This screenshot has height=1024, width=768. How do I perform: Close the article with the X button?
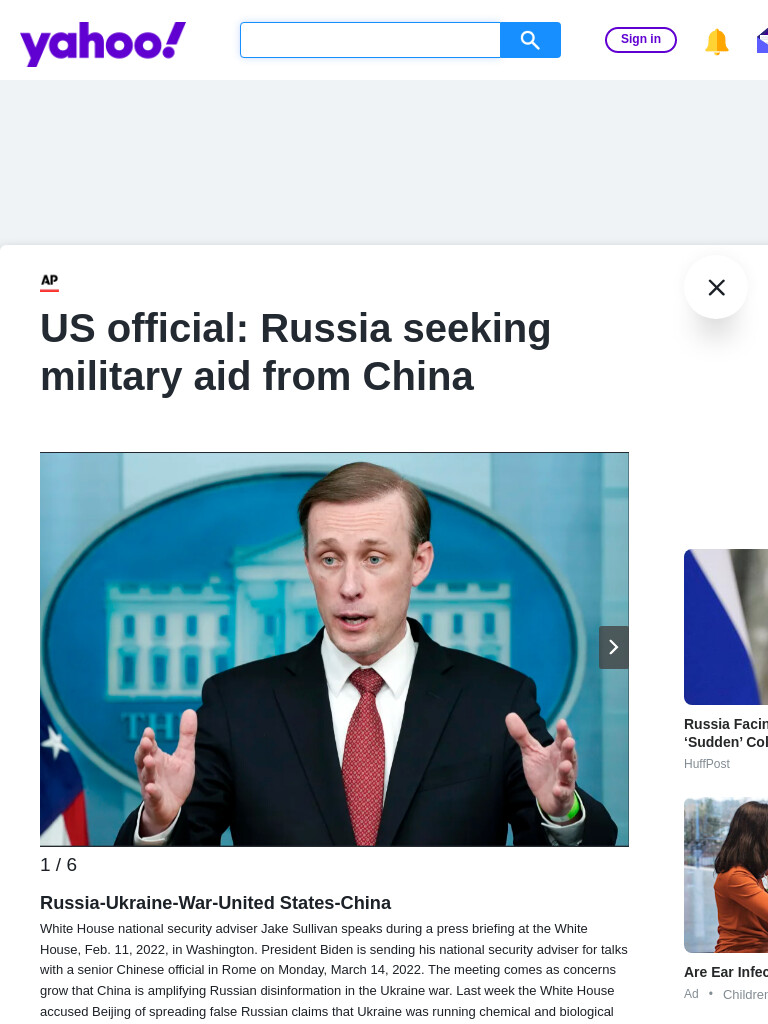716,287
